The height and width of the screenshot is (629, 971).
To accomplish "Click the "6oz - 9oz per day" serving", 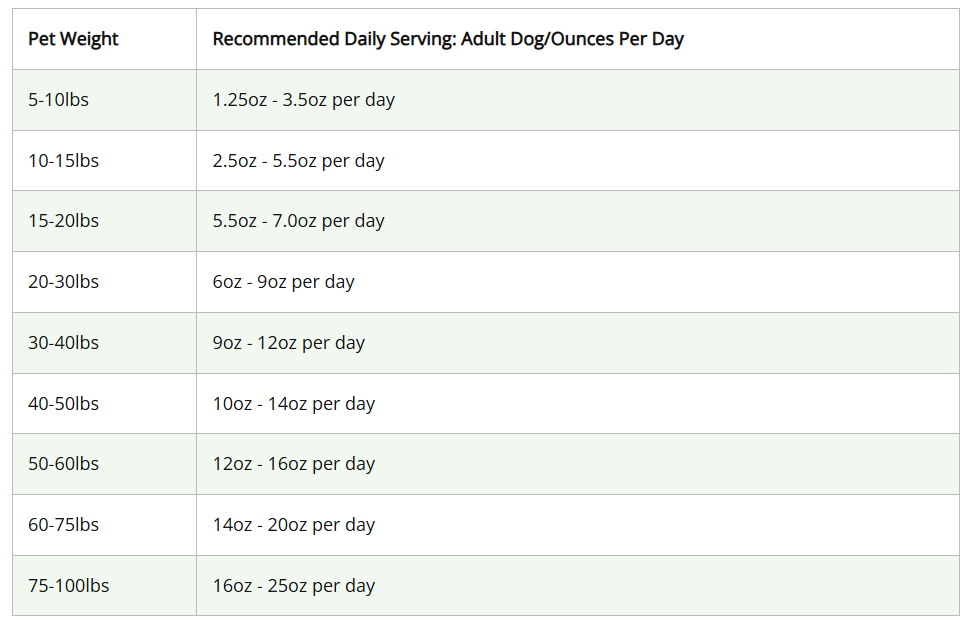I will tap(283, 282).
